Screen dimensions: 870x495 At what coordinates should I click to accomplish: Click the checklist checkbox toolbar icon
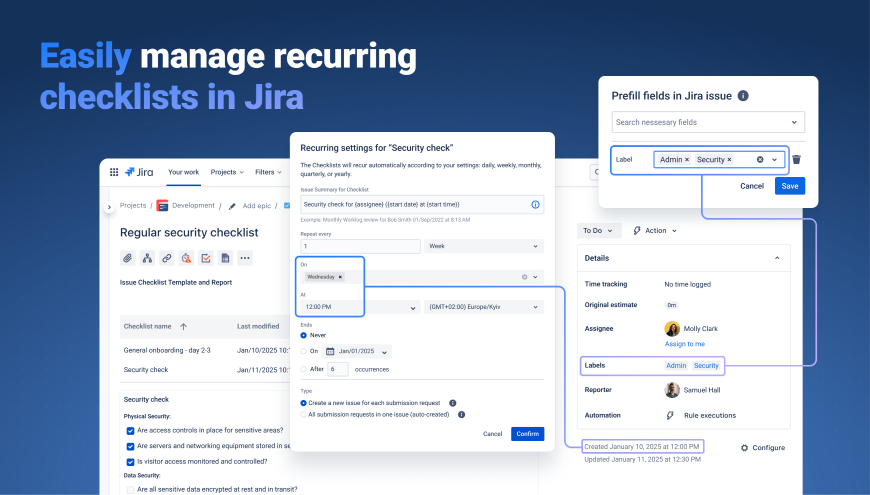click(206, 258)
